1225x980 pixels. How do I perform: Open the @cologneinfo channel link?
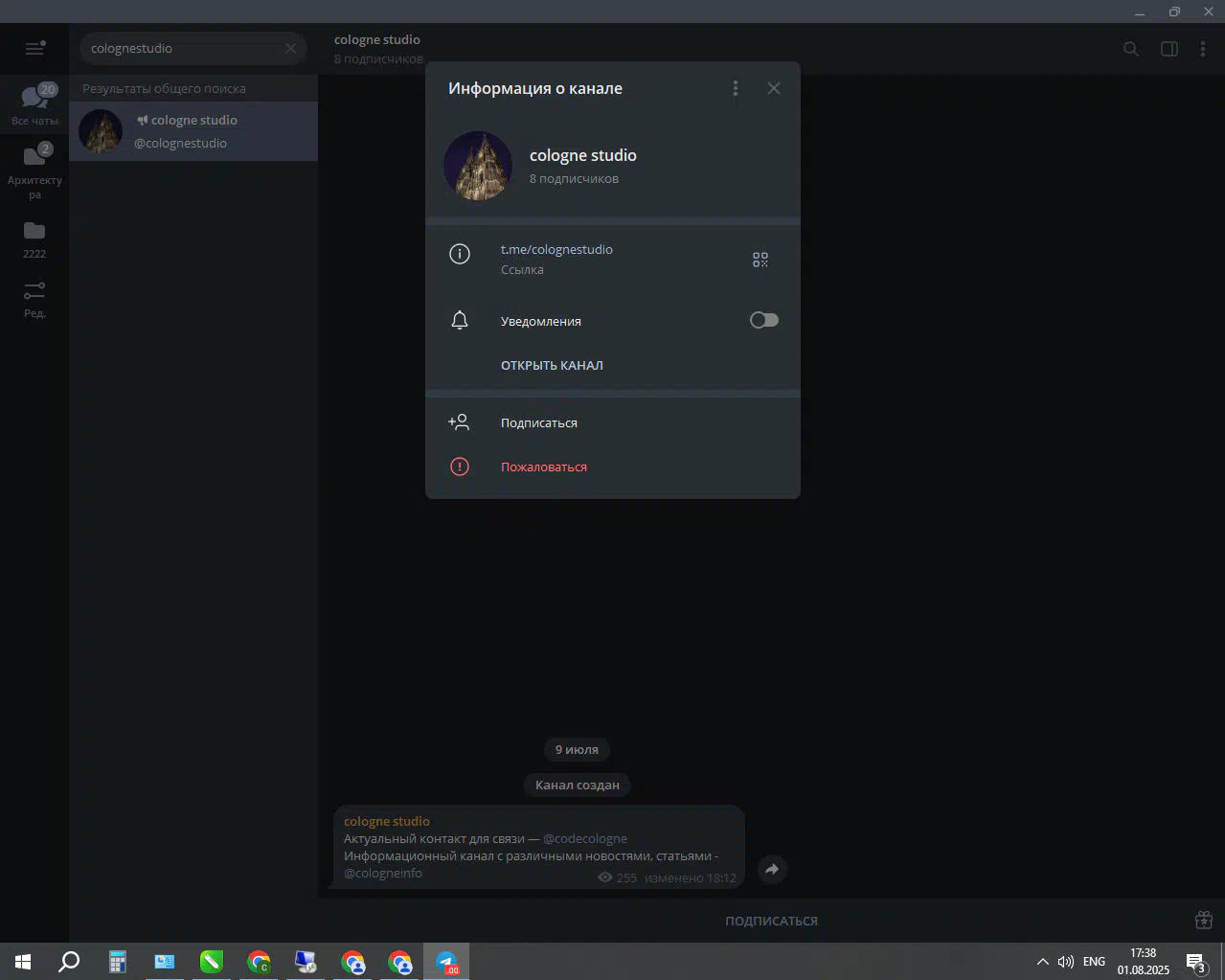coord(383,873)
